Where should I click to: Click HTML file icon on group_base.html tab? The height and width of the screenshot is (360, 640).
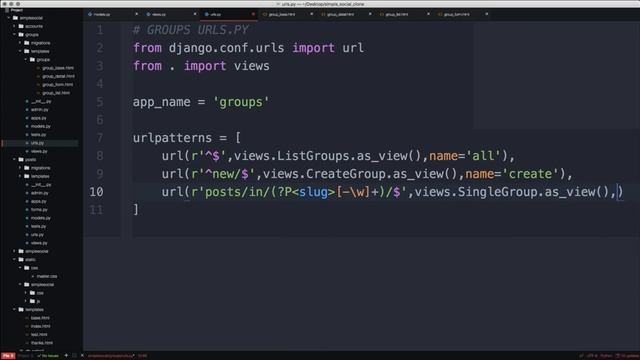pos(265,14)
